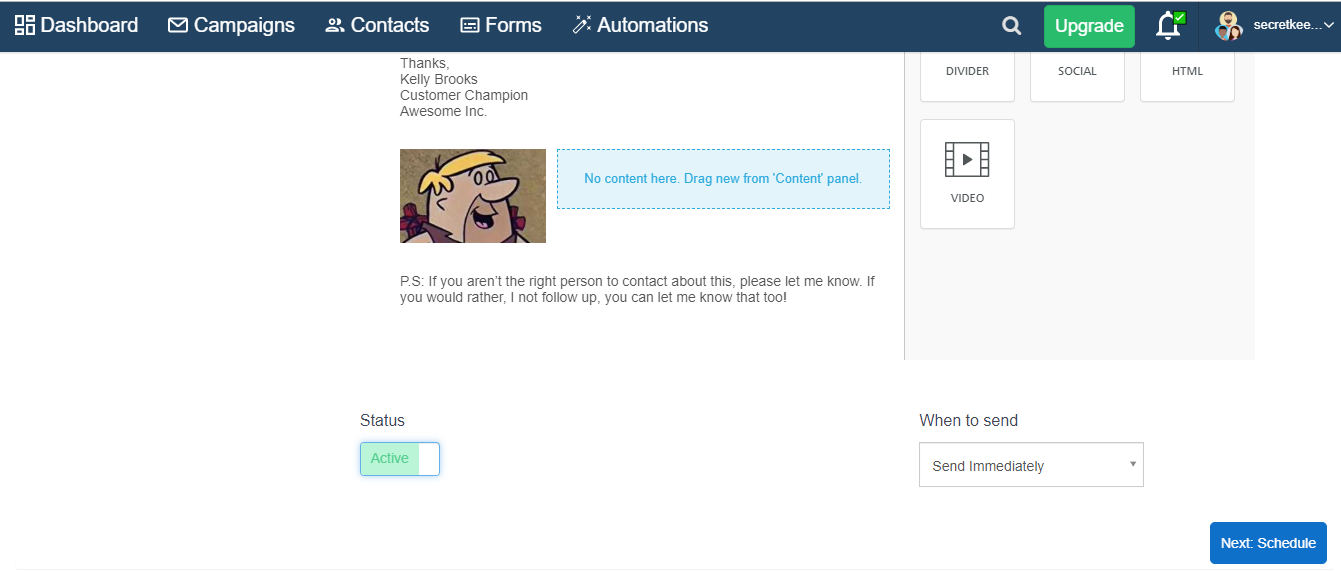Select the Video content block icon
Image resolution: width=1341 pixels, height=572 pixels.
pos(967,159)
